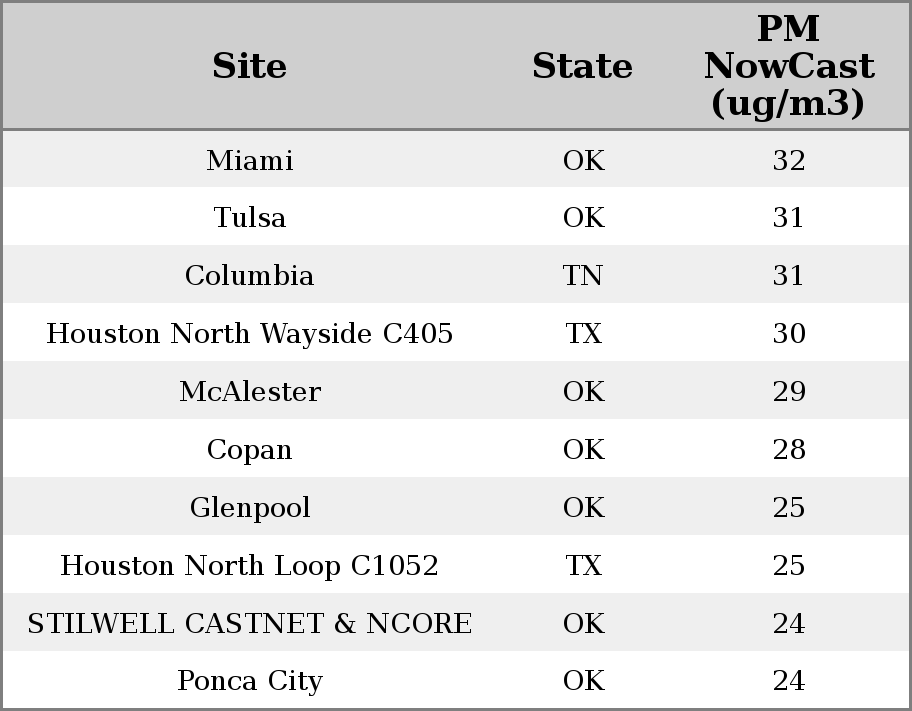Viewport: 912px width, 711px height.
Task: Click McAlester's PM NowCast value 29
Action: 788,391
